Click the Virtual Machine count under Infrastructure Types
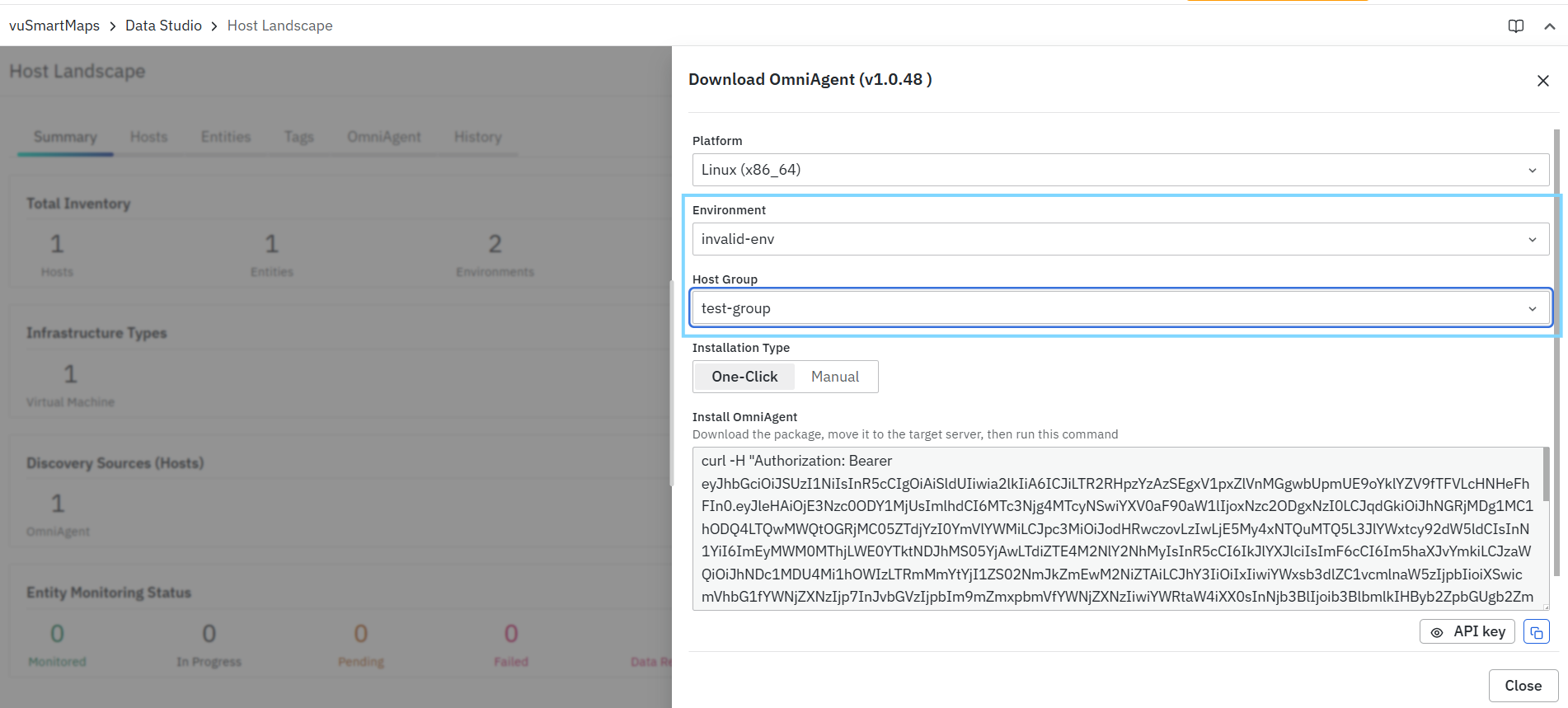The image size is (1568, 708). pos(71,374)
